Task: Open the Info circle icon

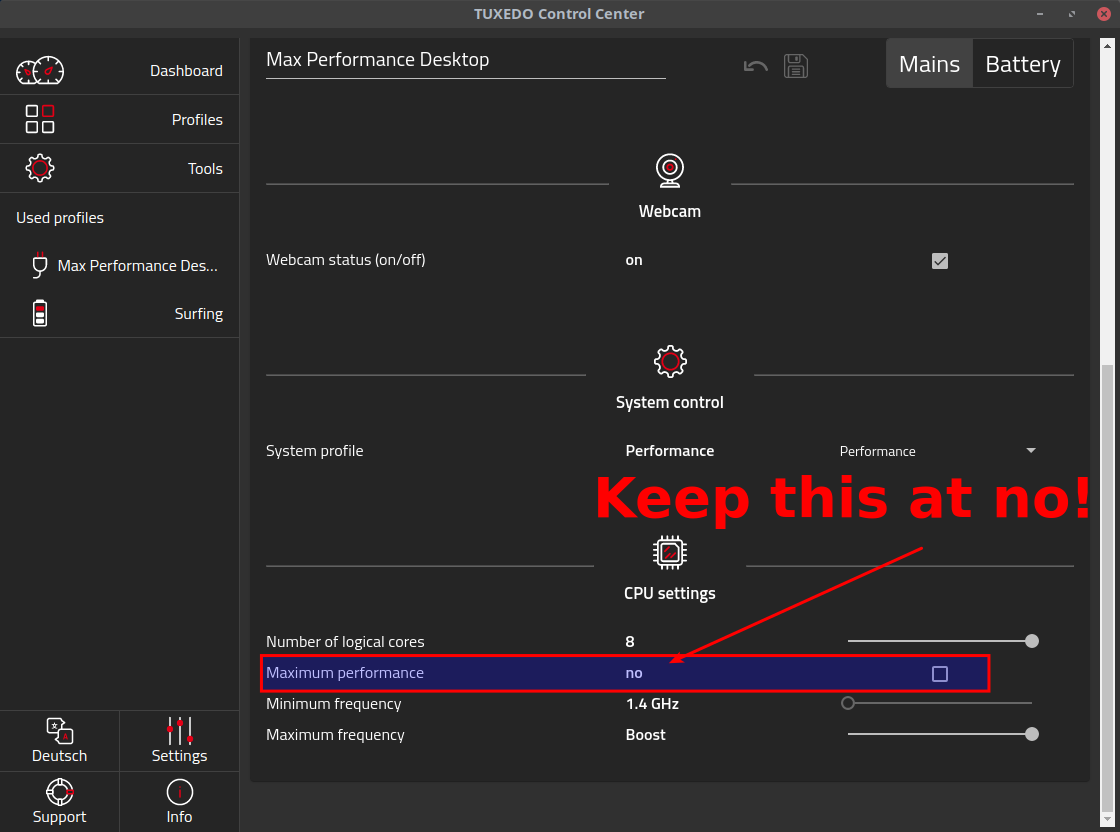Action: pyautogui.click(x=179, y=792)
